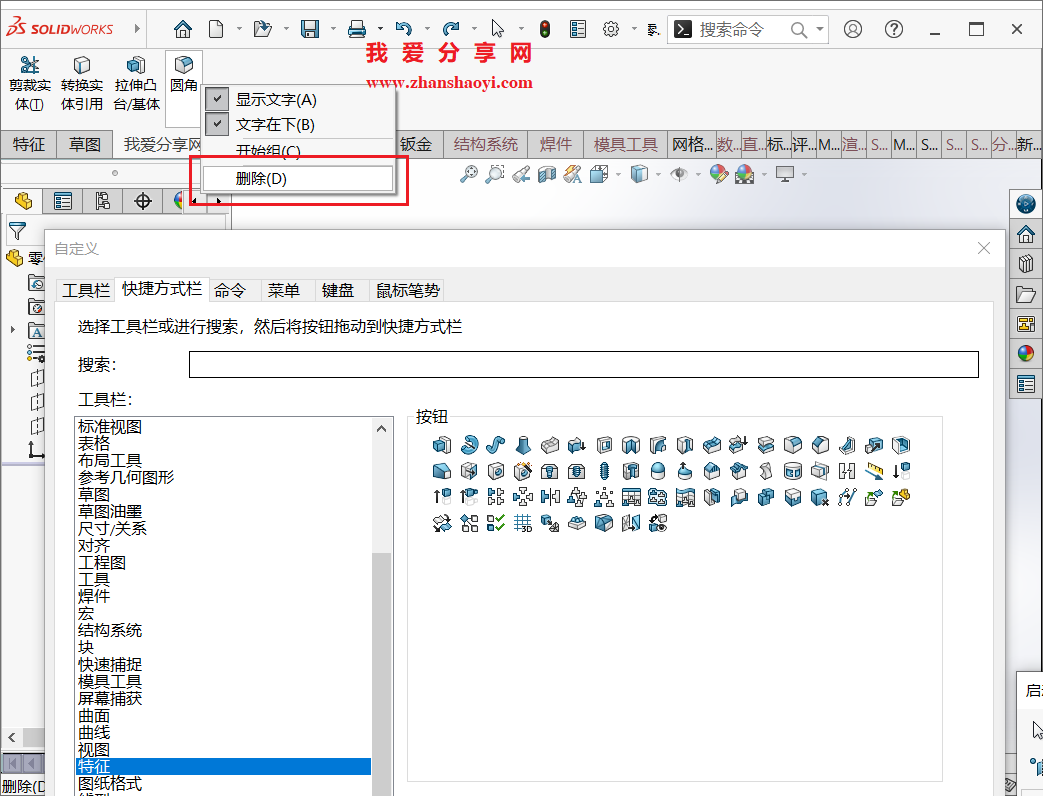Image resolution: width=1043 pixels, height=796 pixels.
Task: Open the 搜索命令 search dropdown arrow
Action: [x=818, y=28]
